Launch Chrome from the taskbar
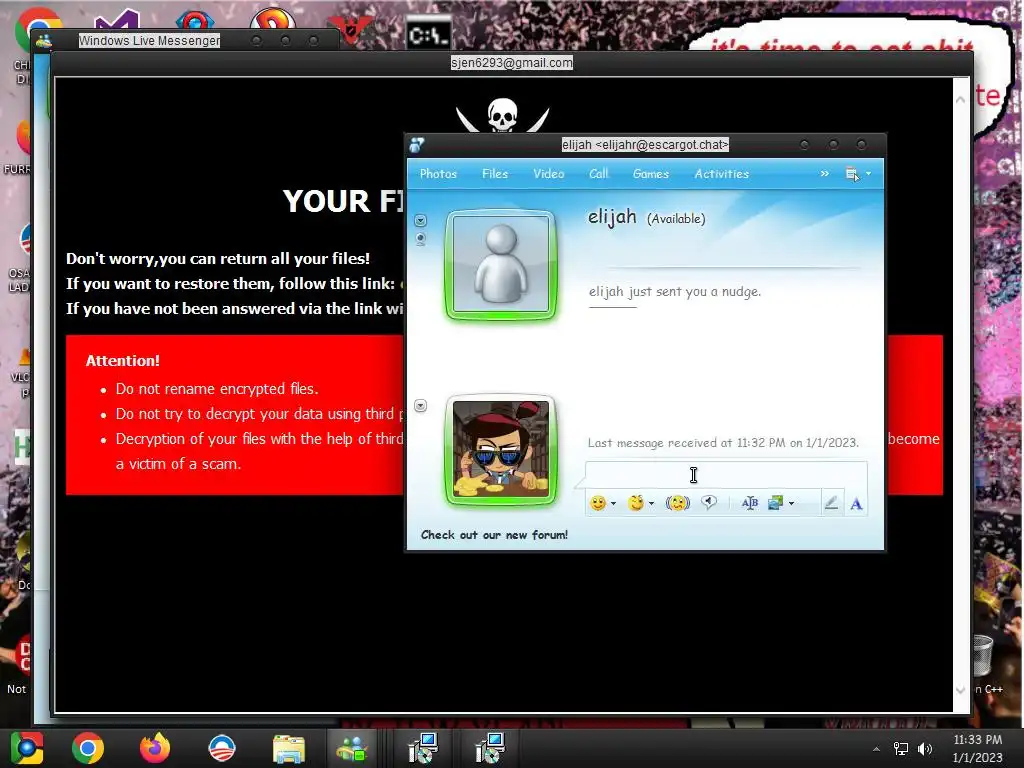Screen dimensions: 1024x768 tap(88, 748)
